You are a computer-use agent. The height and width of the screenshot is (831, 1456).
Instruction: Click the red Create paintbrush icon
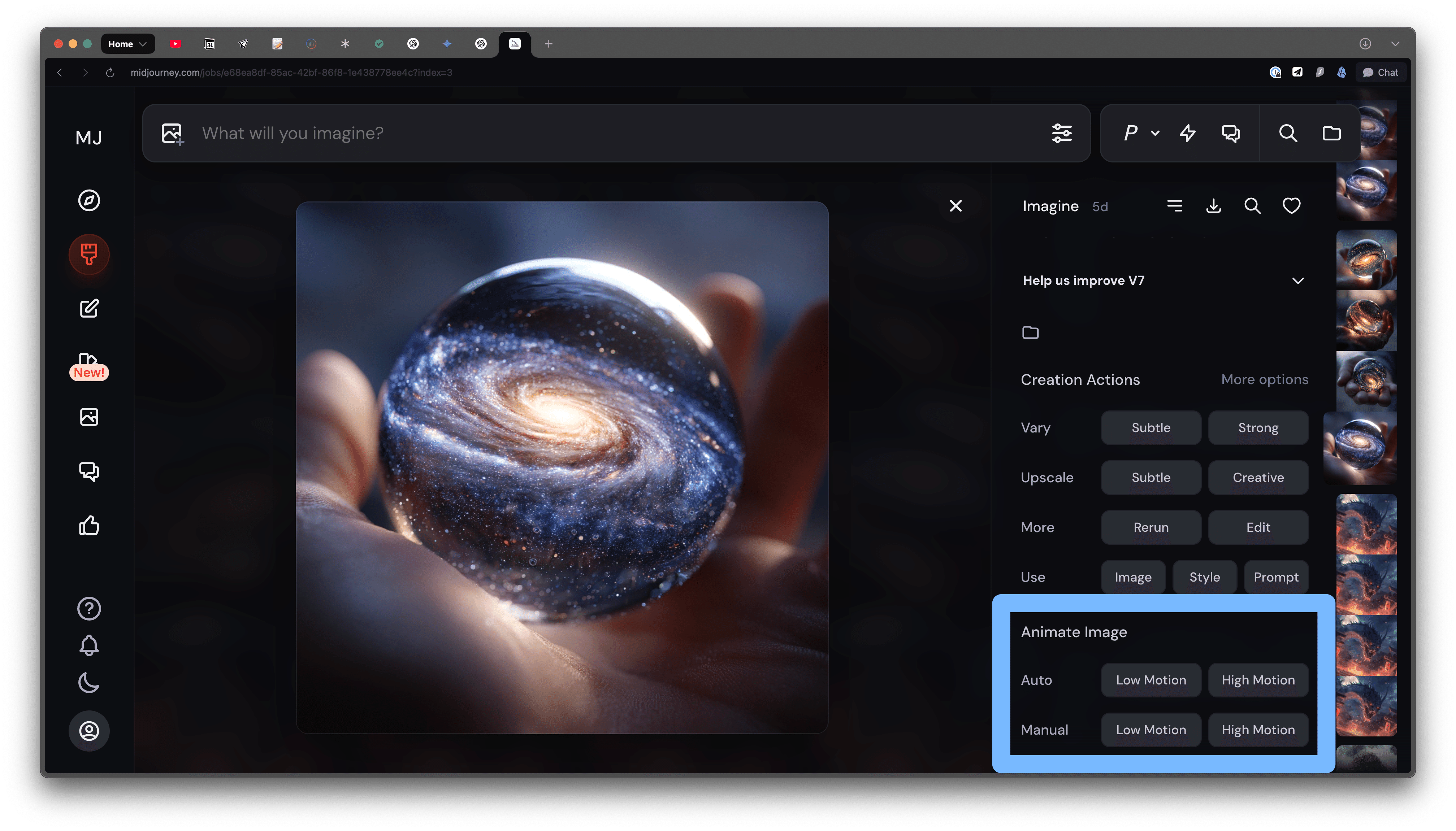tap(89, 254)
